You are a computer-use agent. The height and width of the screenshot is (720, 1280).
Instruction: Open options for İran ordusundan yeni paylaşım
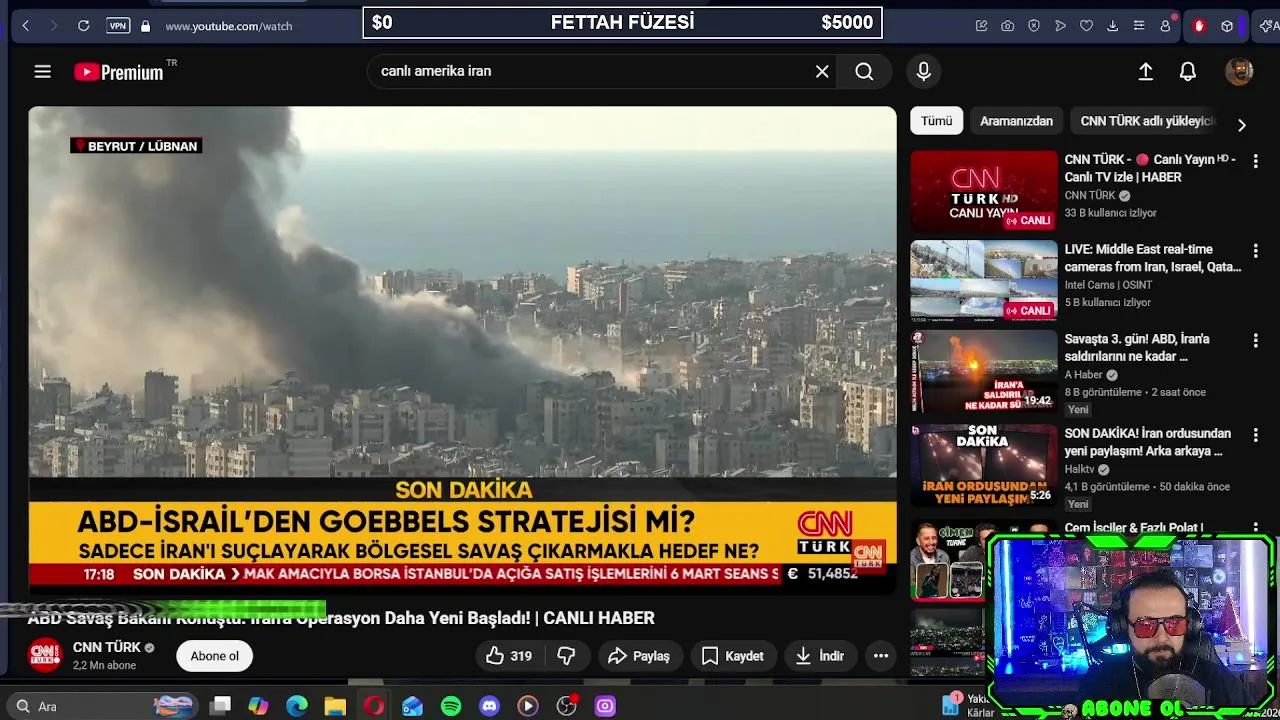[1255, 435]
